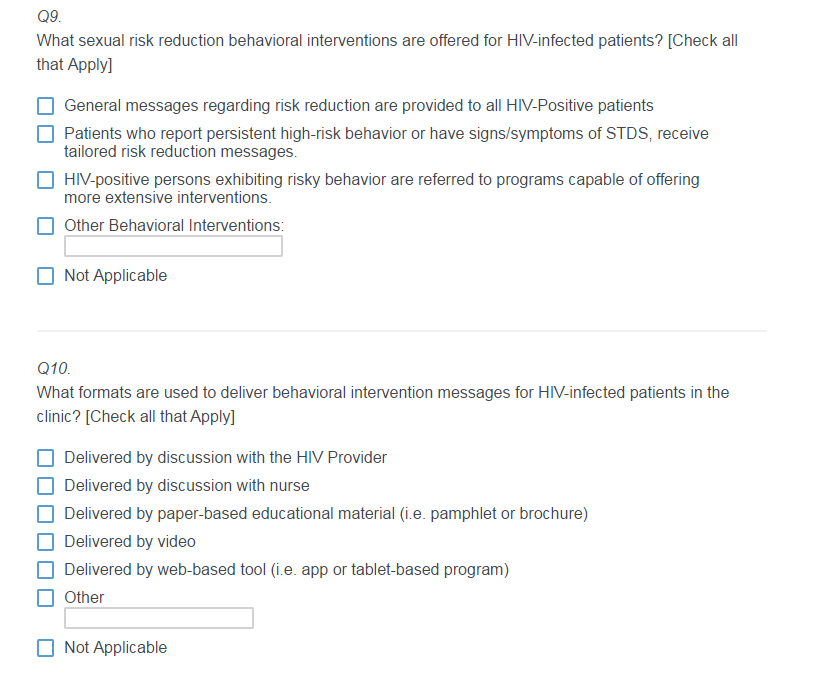The width and height of the screenshot is (836, 679).
Task: Check 'Delivered by web-based tool' option
Action: (46, 570)
